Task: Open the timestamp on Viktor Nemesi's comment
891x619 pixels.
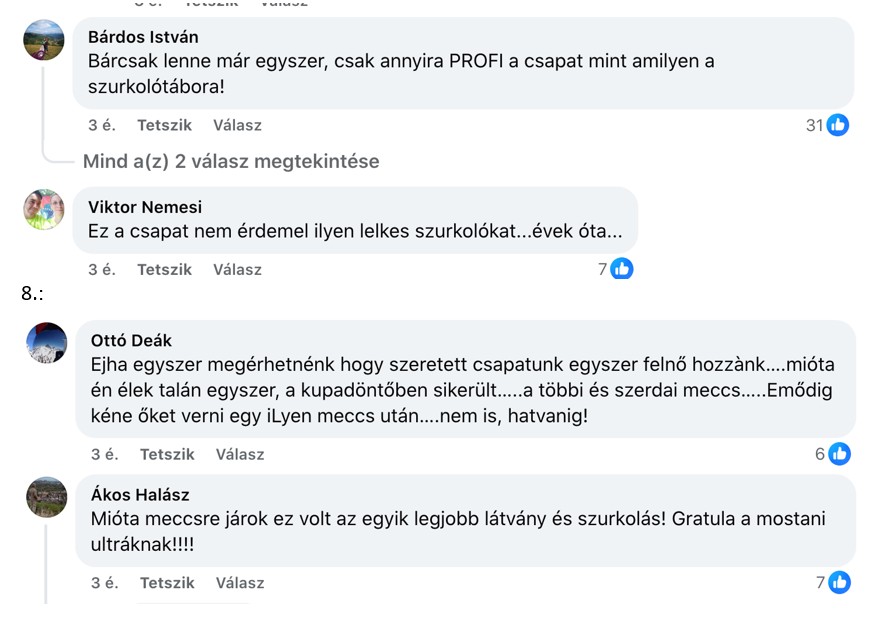Action: [x=102, y=269]
